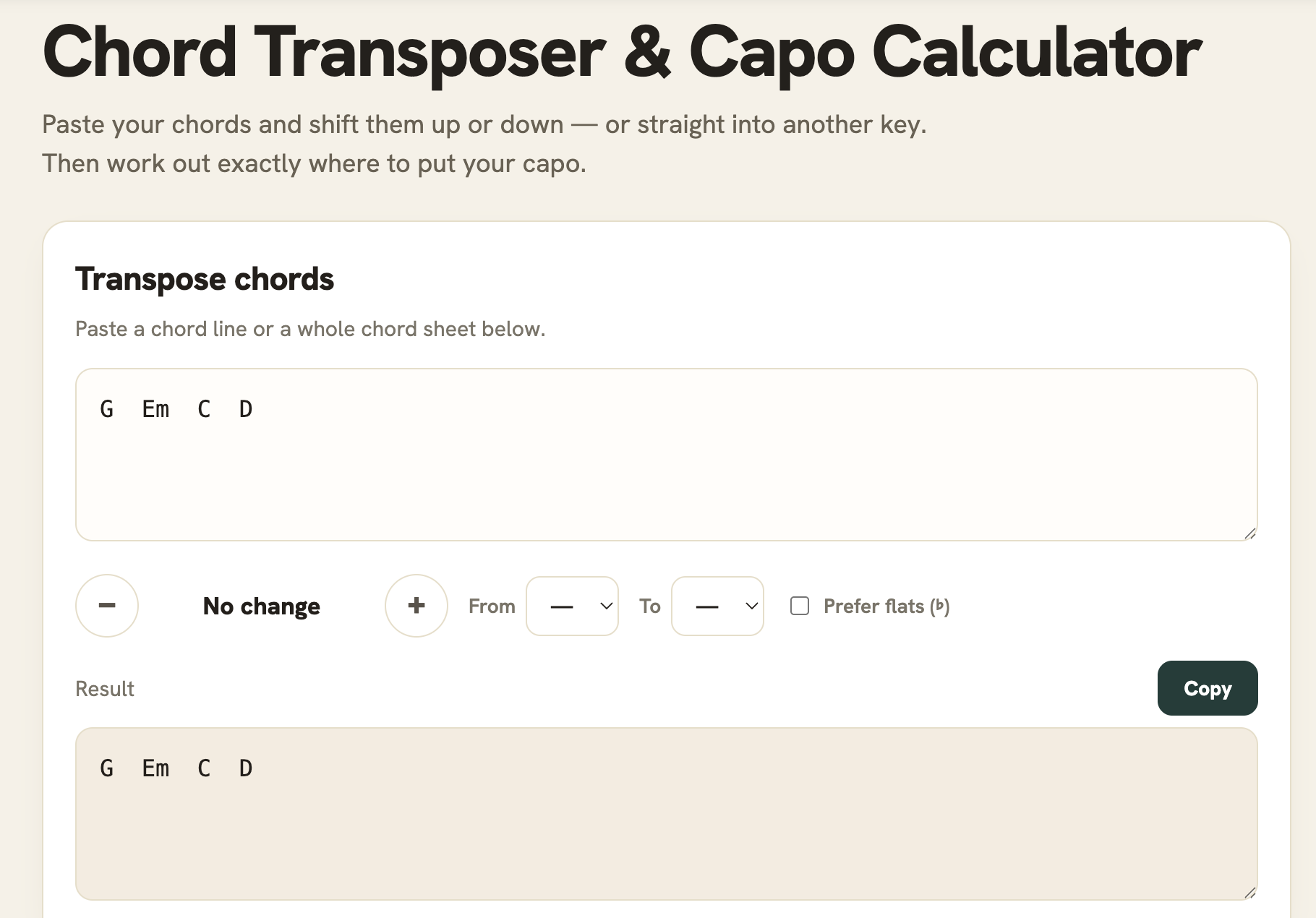Copy the transposed result

pos(1208,688)
